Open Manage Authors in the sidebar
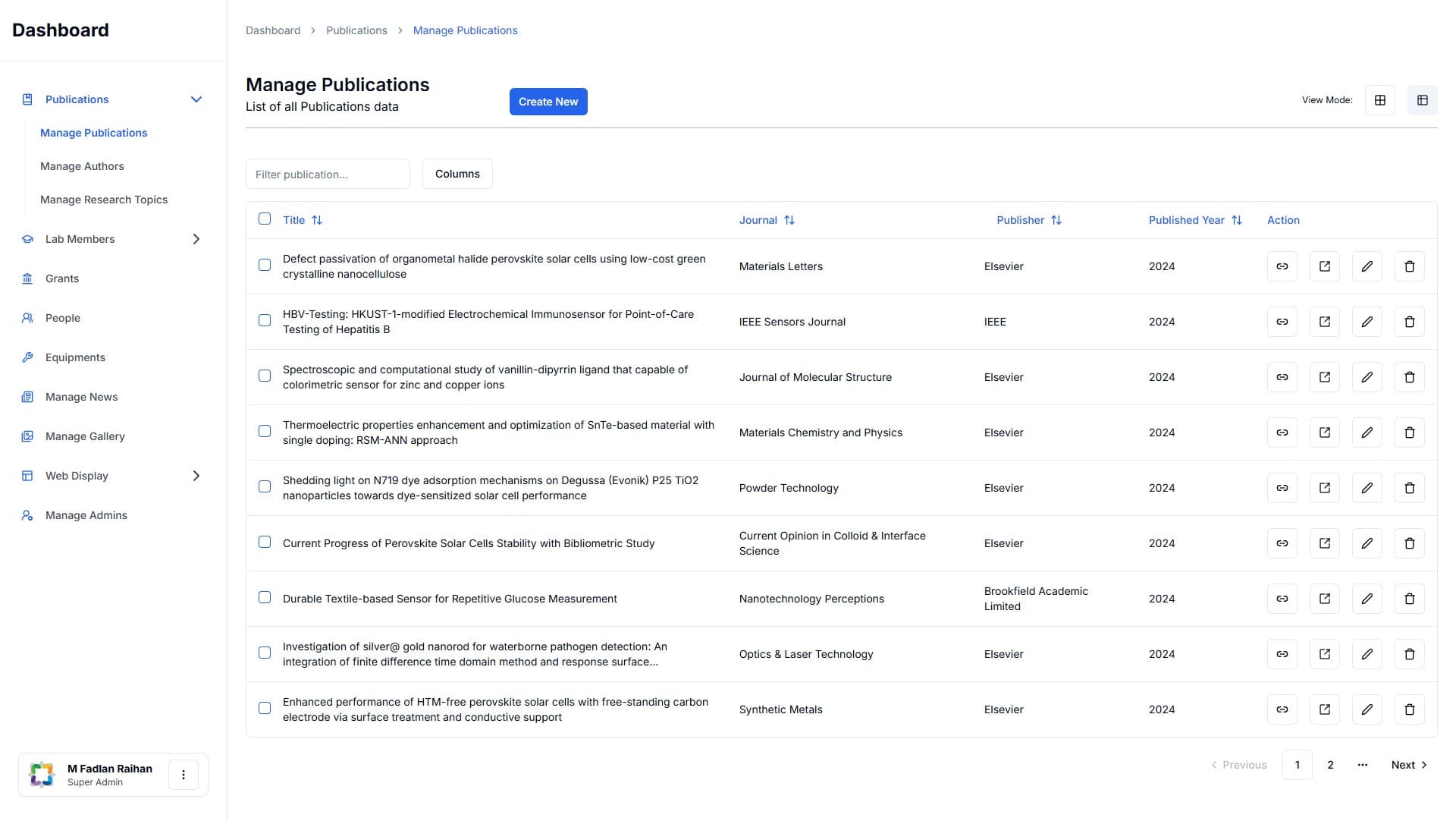This screenshot has width=1456, height=821. tap(82, 166)
